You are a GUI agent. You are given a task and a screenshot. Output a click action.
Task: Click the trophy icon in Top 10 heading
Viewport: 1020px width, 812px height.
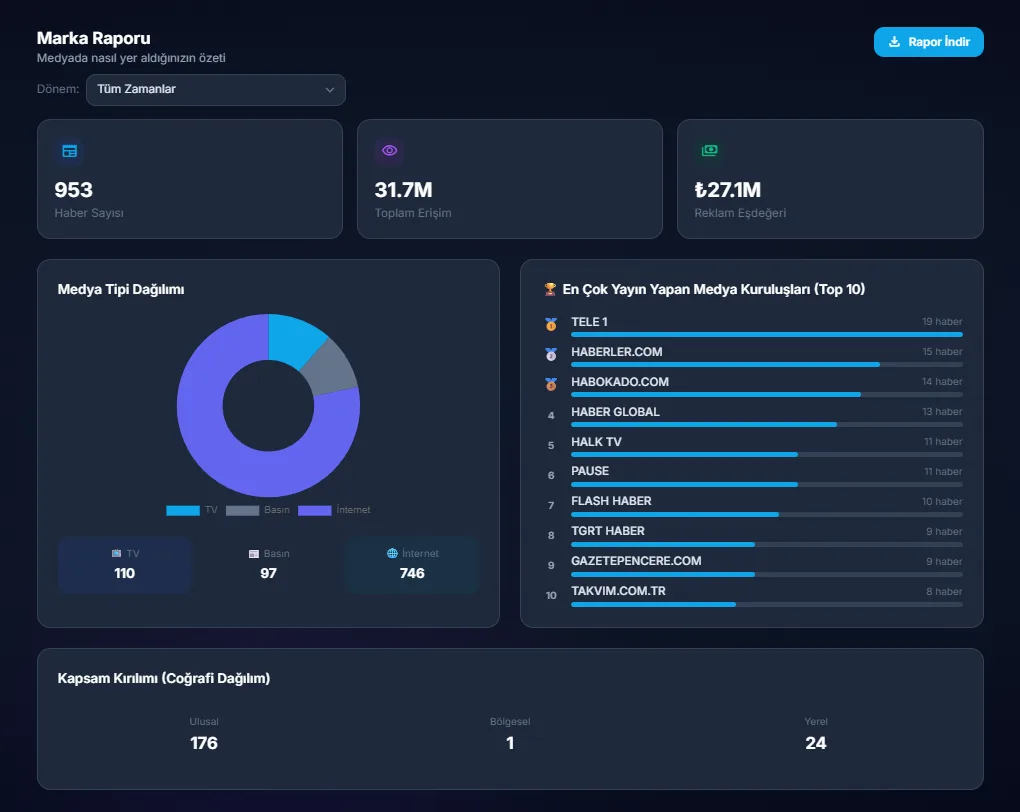pyautogui.click(x=550, y=290)
